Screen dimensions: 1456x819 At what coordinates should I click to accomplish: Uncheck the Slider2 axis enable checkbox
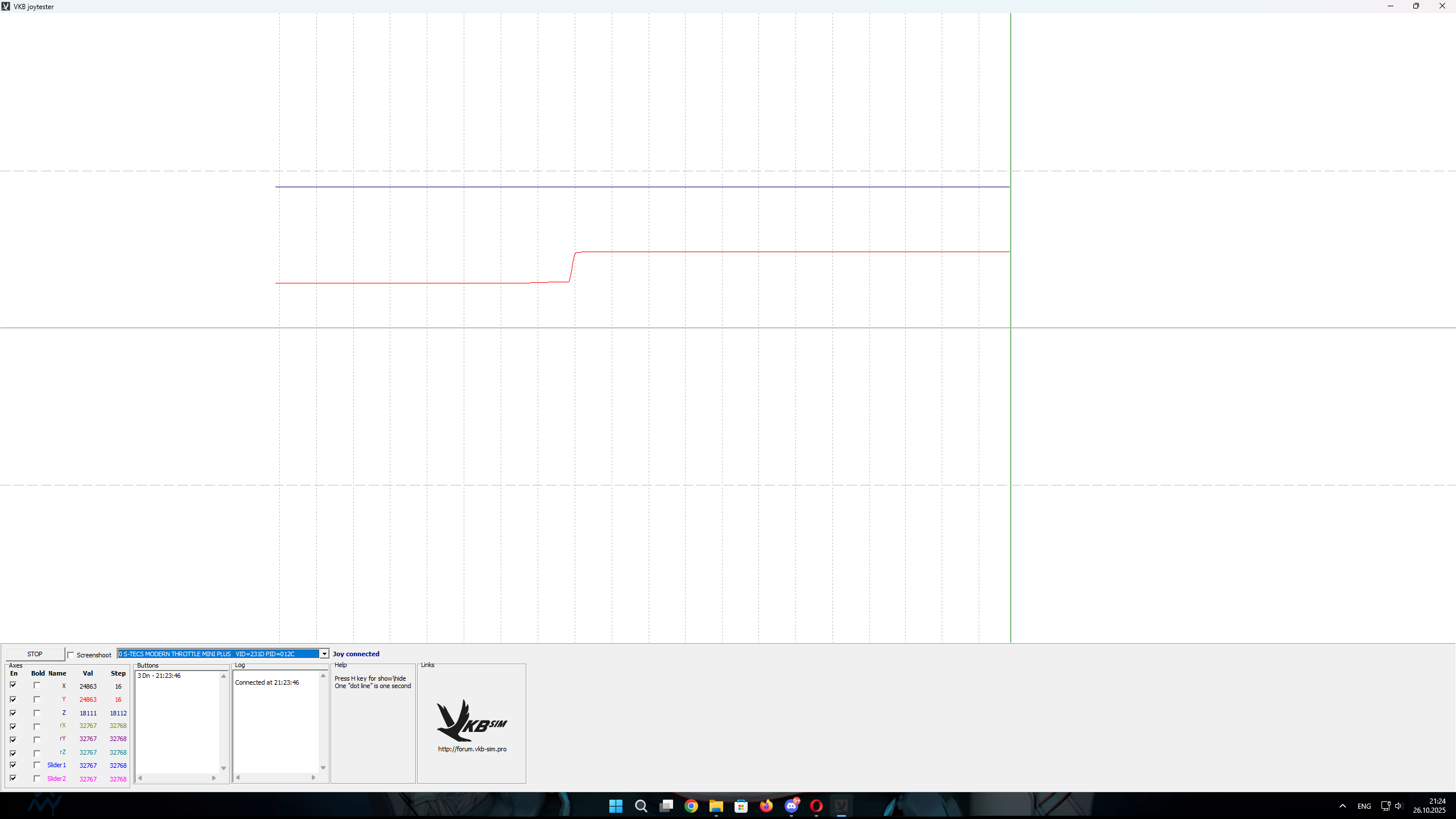pos(13,778)
